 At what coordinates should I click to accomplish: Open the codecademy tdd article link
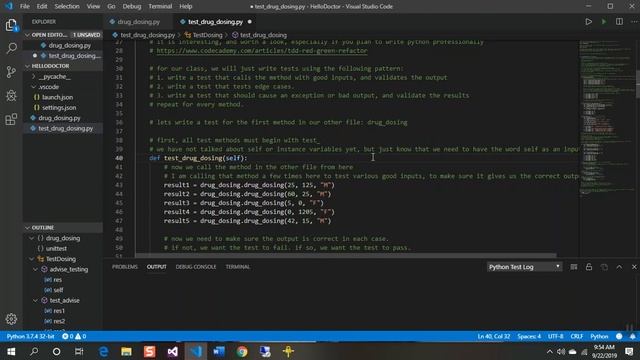pyautogui.click(x=262, y=51)
